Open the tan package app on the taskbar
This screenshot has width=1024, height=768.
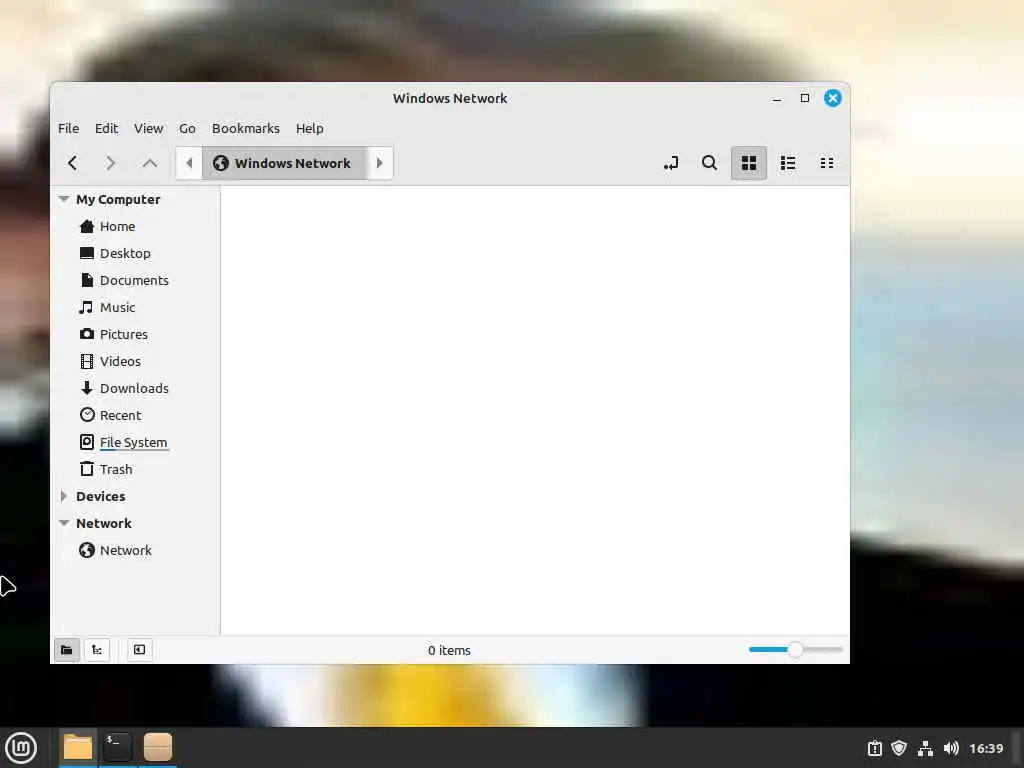click(x=157, y=747)
